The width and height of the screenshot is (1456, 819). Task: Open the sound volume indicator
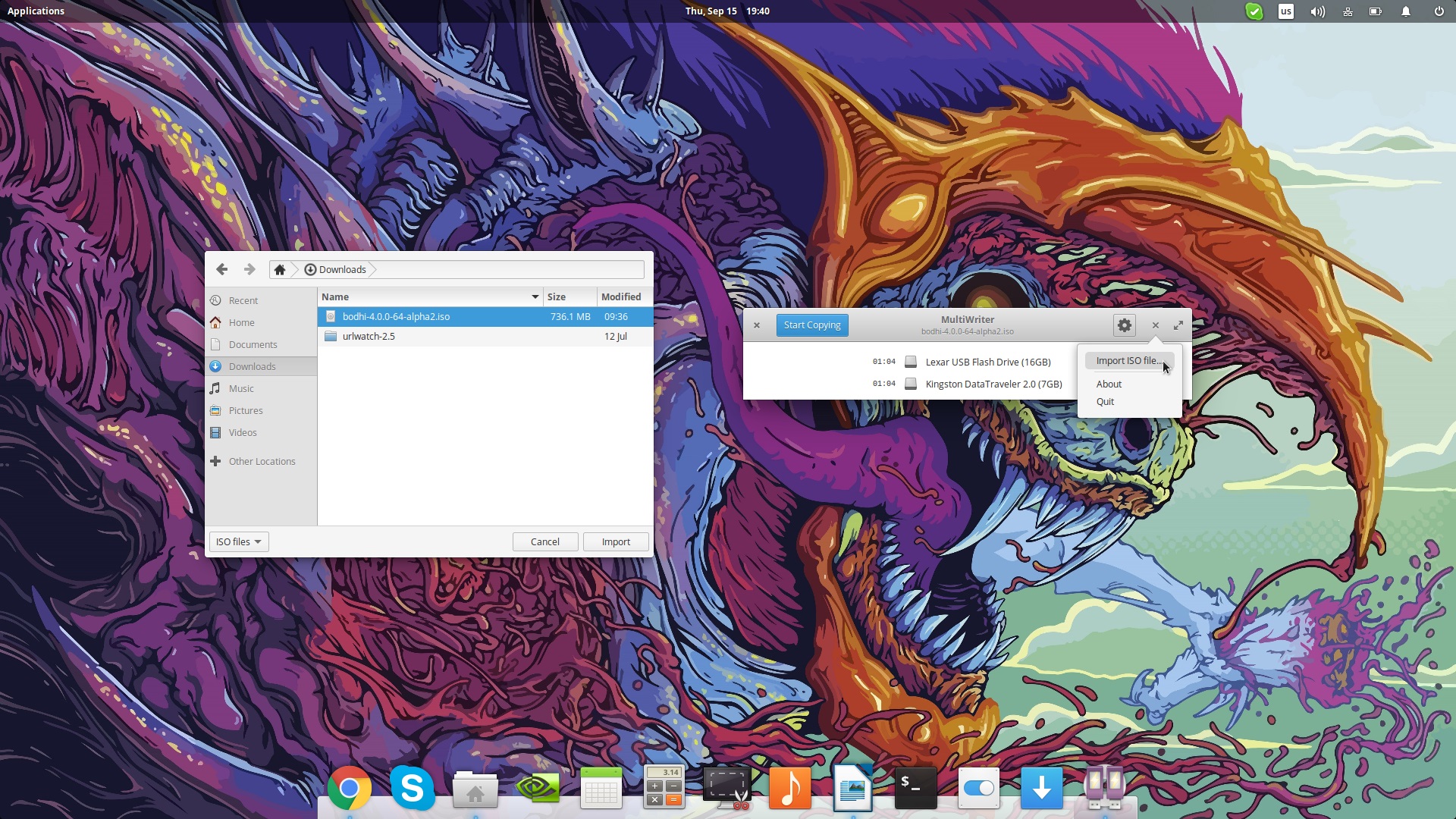[x=1318, y=11]
